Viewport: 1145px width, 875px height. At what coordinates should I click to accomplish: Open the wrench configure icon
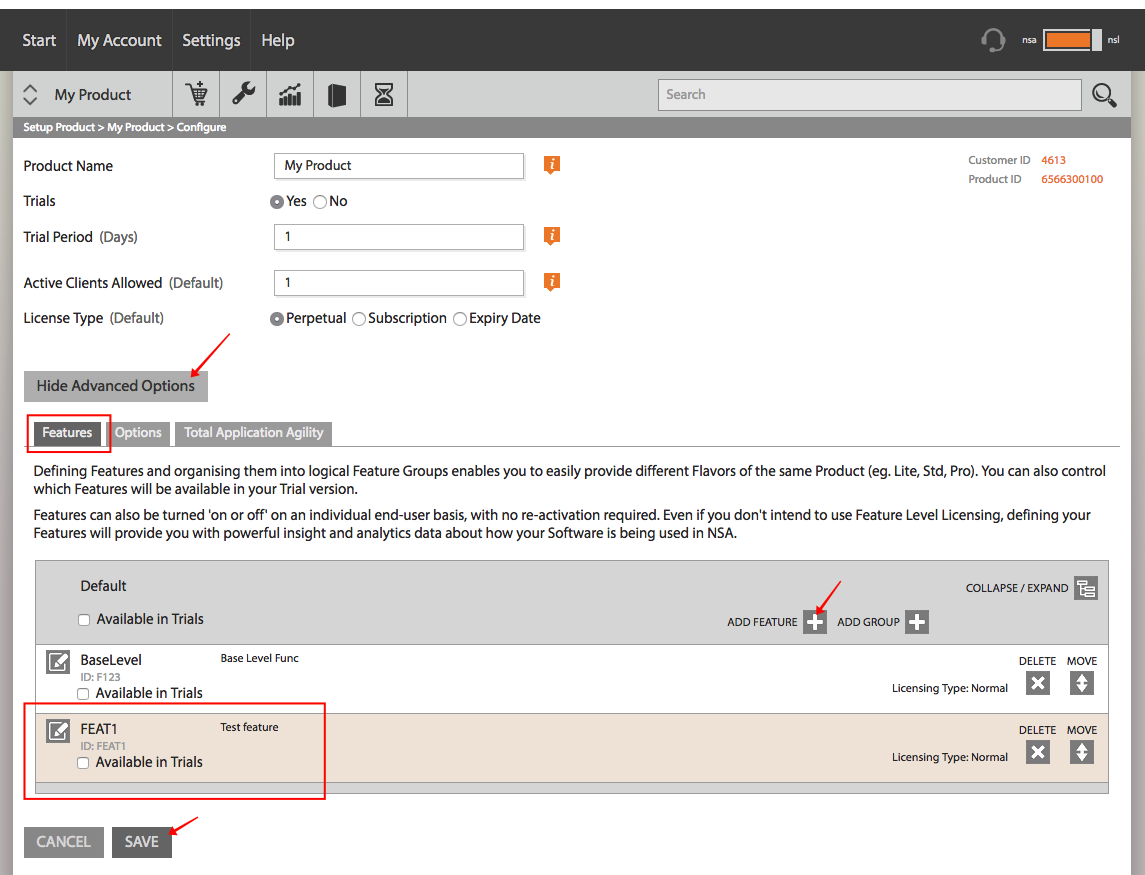[x=243, y=94]
